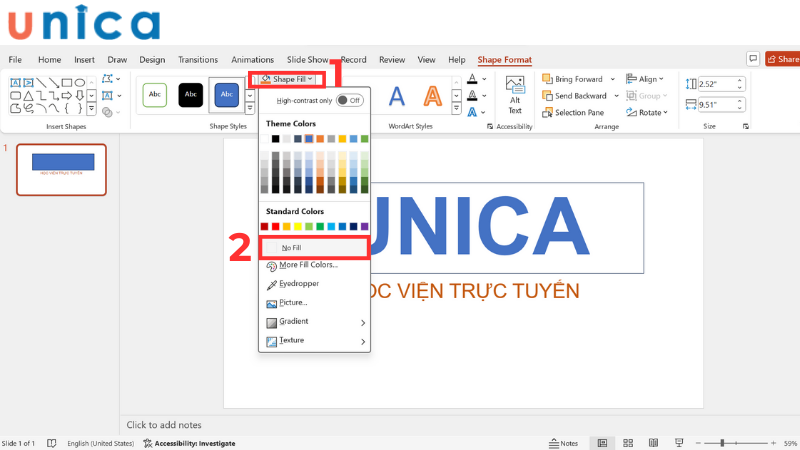Switch to the Shape Format tab

505,60
